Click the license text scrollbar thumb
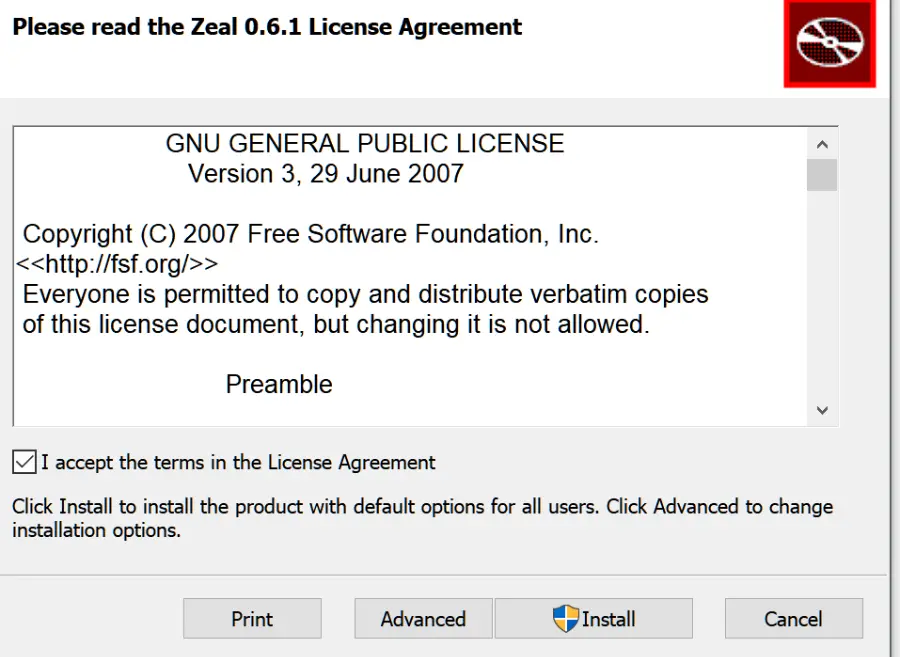Screen dimensions: 900x657 822,175
